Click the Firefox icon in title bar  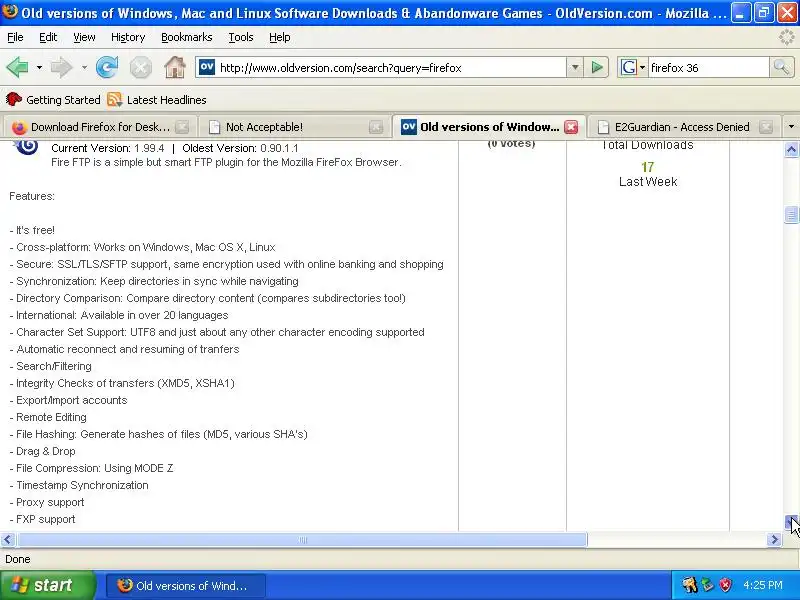click(x=10, y=11)
